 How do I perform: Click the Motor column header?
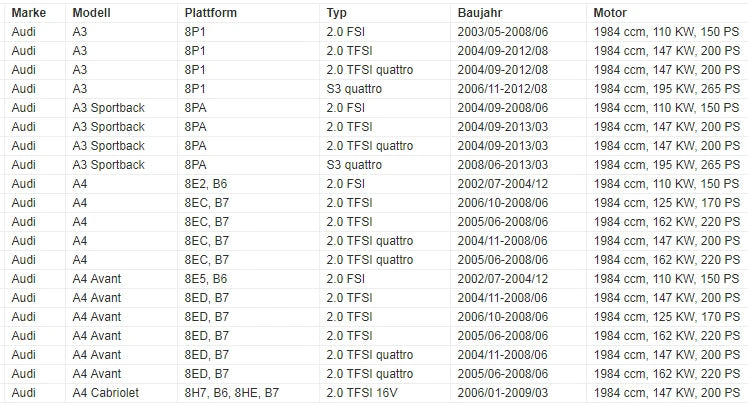610,13
